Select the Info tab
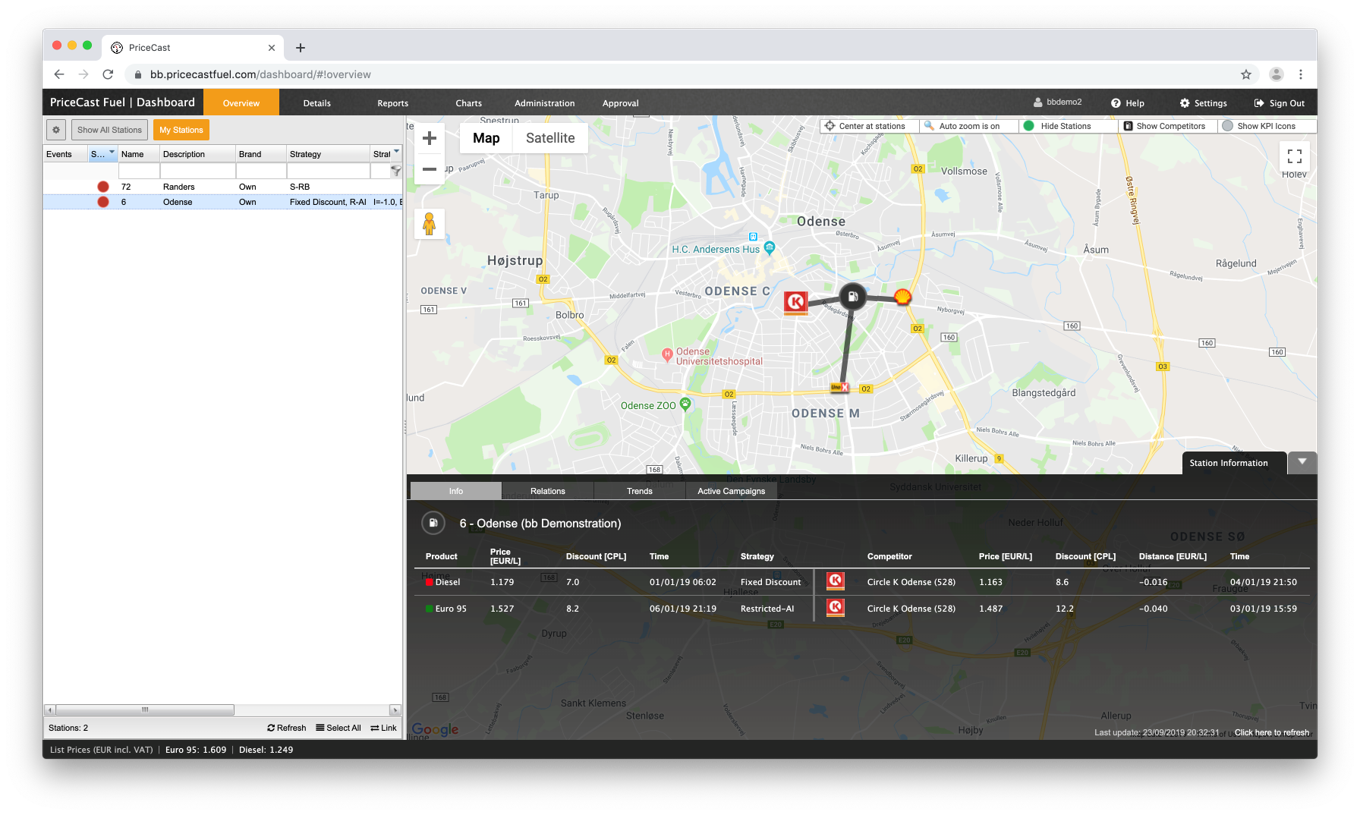This screenshot has height=815, width=1360. coord(456,491)
